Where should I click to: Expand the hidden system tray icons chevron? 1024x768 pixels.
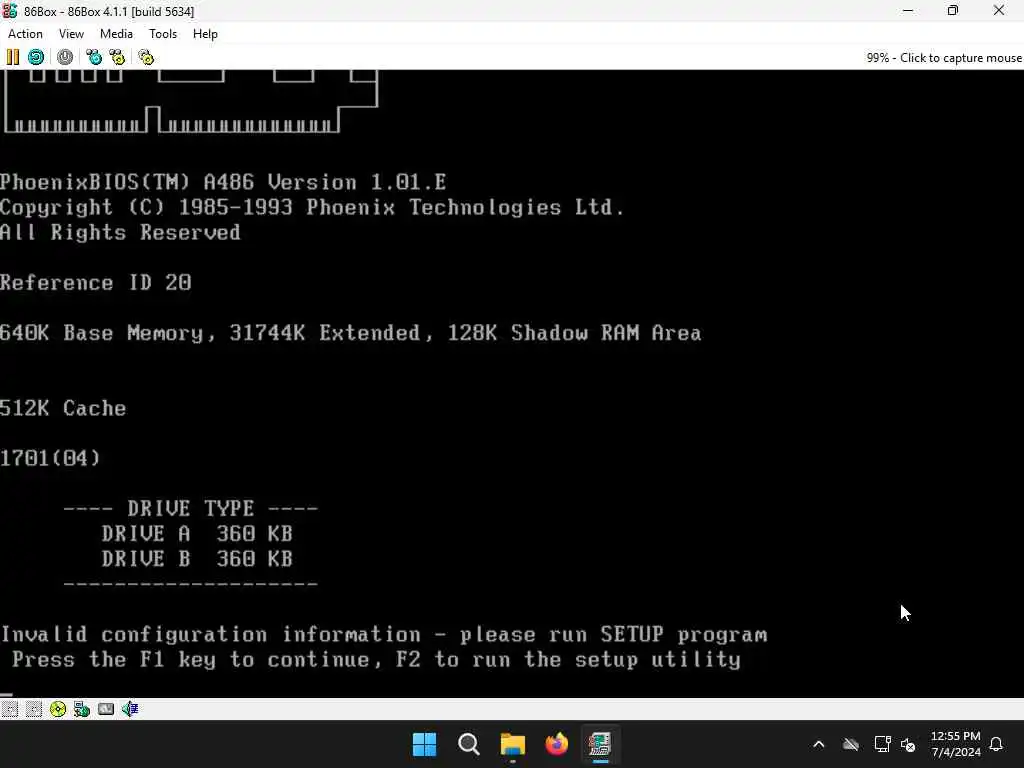[818, 744]
